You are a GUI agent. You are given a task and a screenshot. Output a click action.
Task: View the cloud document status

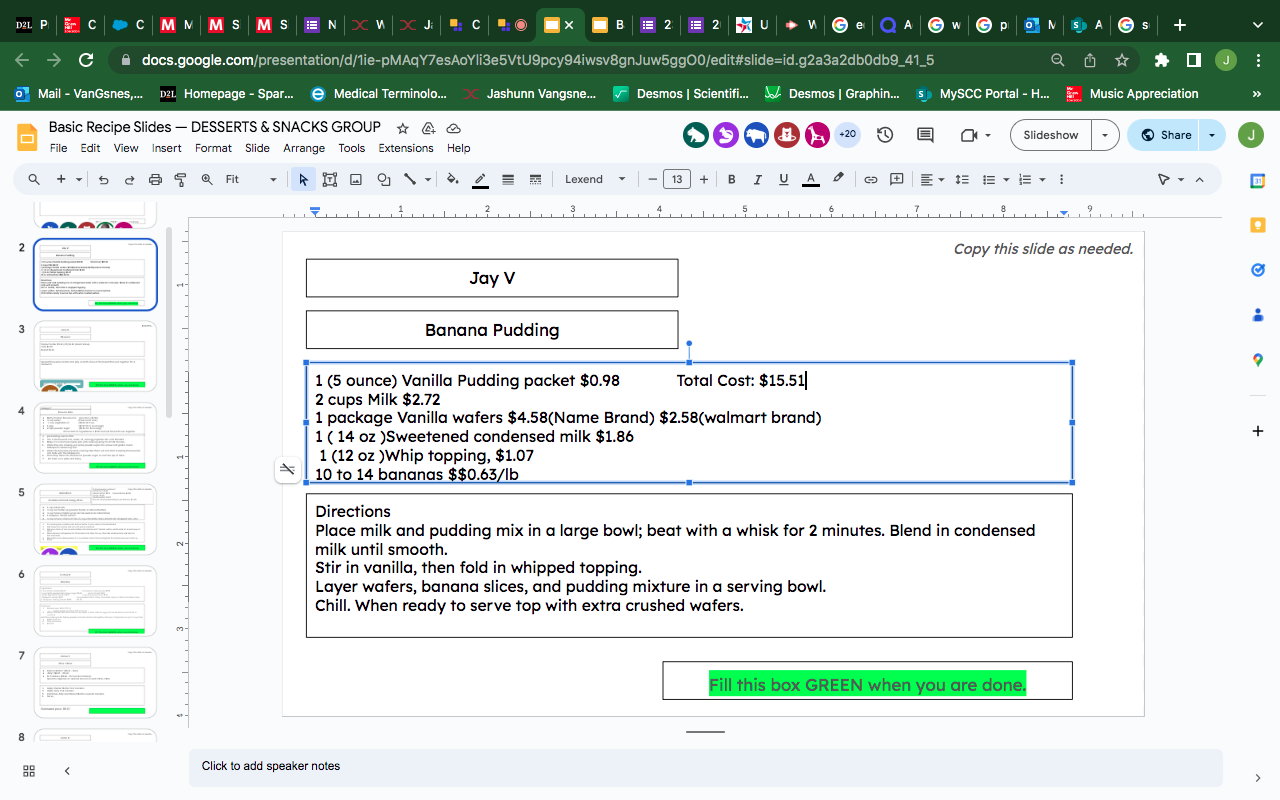tap(453, 128)
